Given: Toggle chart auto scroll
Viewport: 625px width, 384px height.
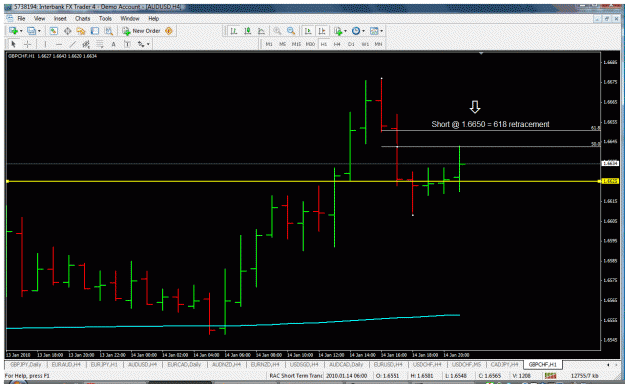Looking at the screenshot, I should (308, 31).
